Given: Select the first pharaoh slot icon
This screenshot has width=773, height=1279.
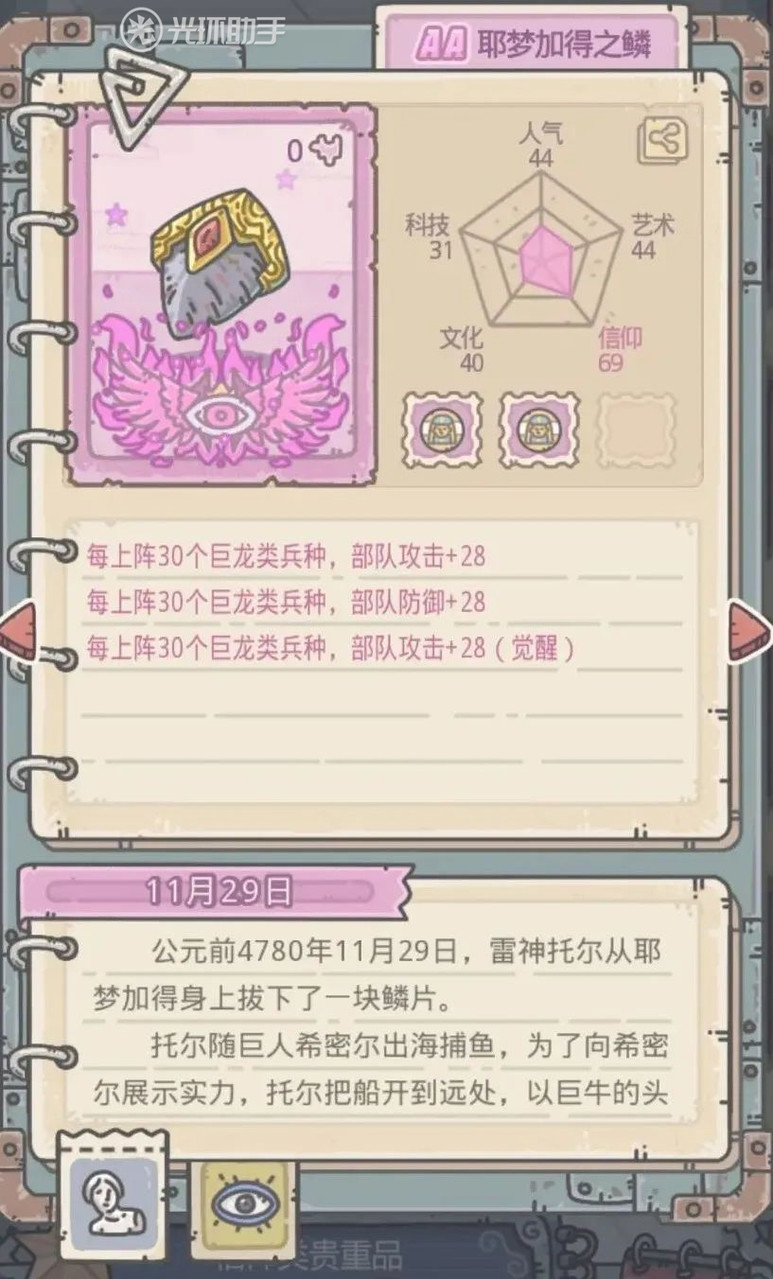Looking at the screenshot, I should 442,429.
